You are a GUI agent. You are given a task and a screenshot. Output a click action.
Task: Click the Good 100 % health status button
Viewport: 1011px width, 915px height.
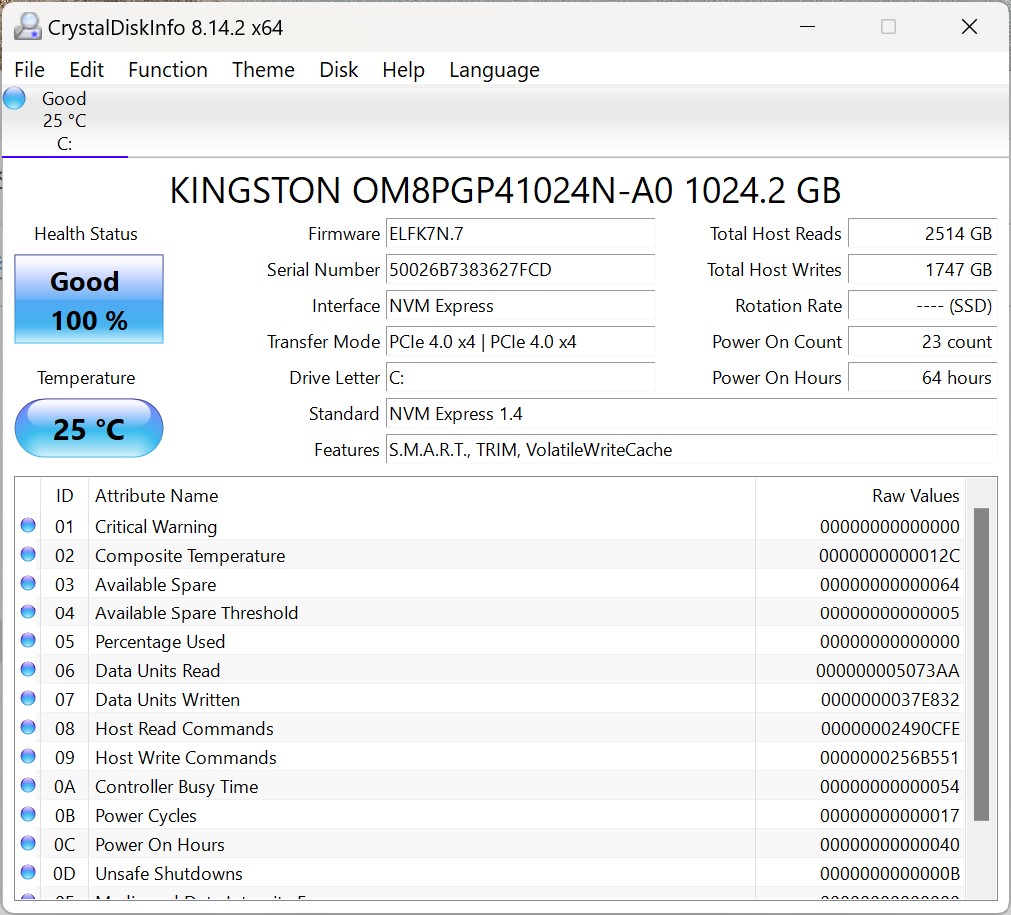tap(89, 300)
